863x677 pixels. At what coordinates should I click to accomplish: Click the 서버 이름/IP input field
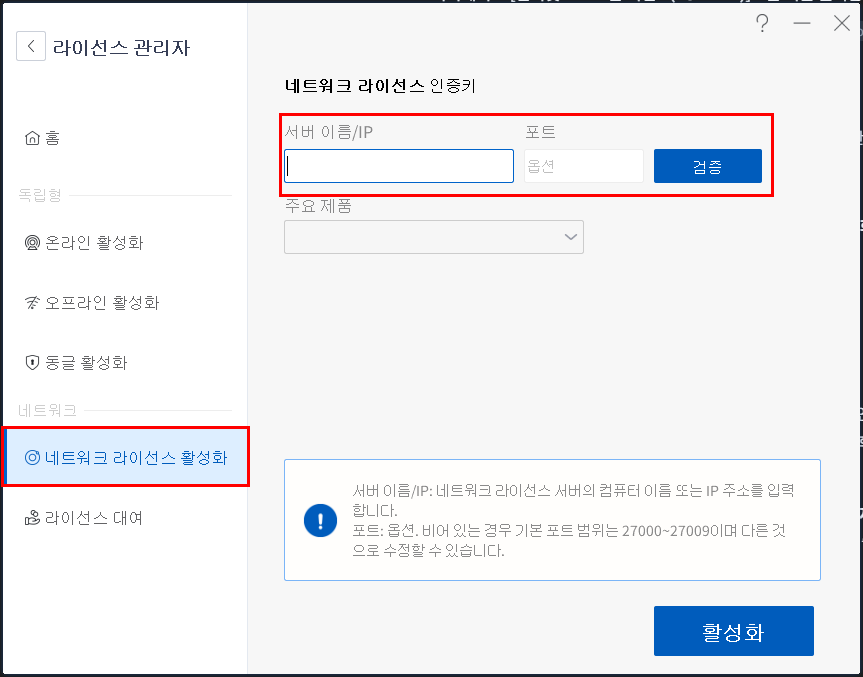(398, 166)
